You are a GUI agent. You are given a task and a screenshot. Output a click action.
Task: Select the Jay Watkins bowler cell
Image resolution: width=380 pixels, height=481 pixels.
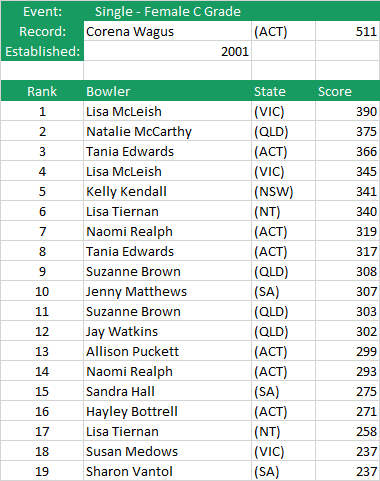(167, 331)
